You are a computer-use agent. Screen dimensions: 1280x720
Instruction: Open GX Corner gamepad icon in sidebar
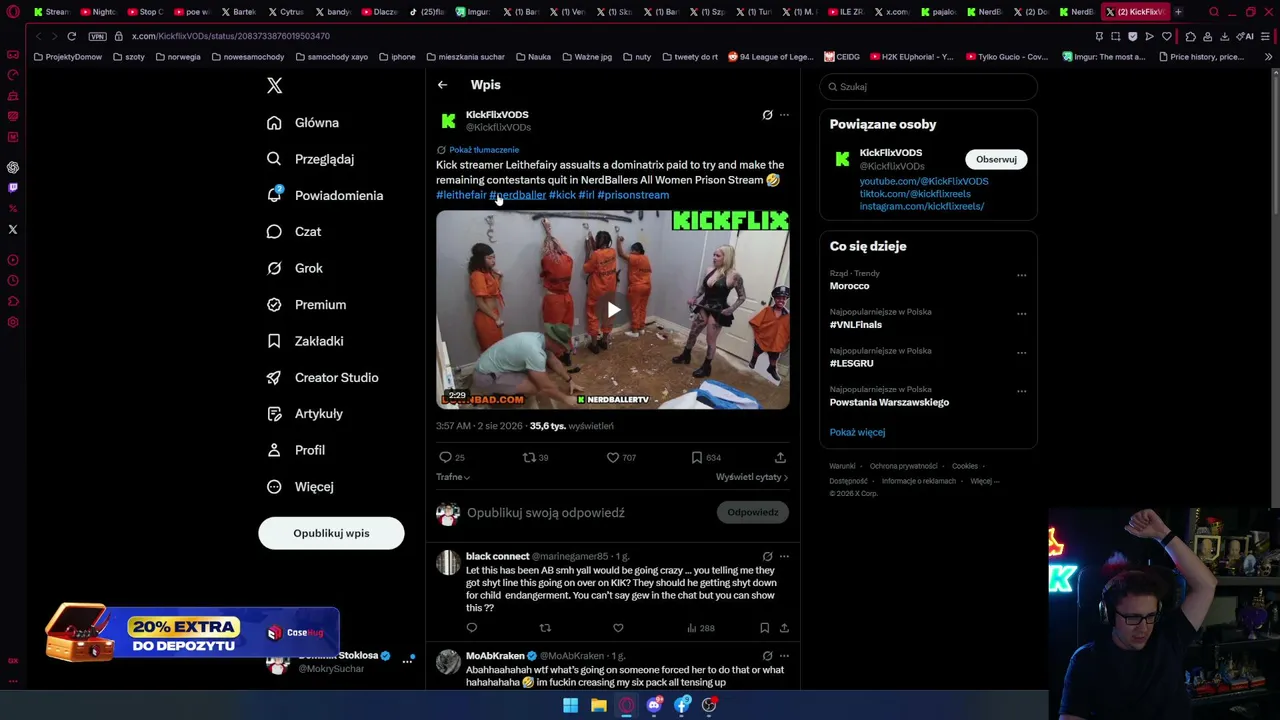[x=13, y=54]
